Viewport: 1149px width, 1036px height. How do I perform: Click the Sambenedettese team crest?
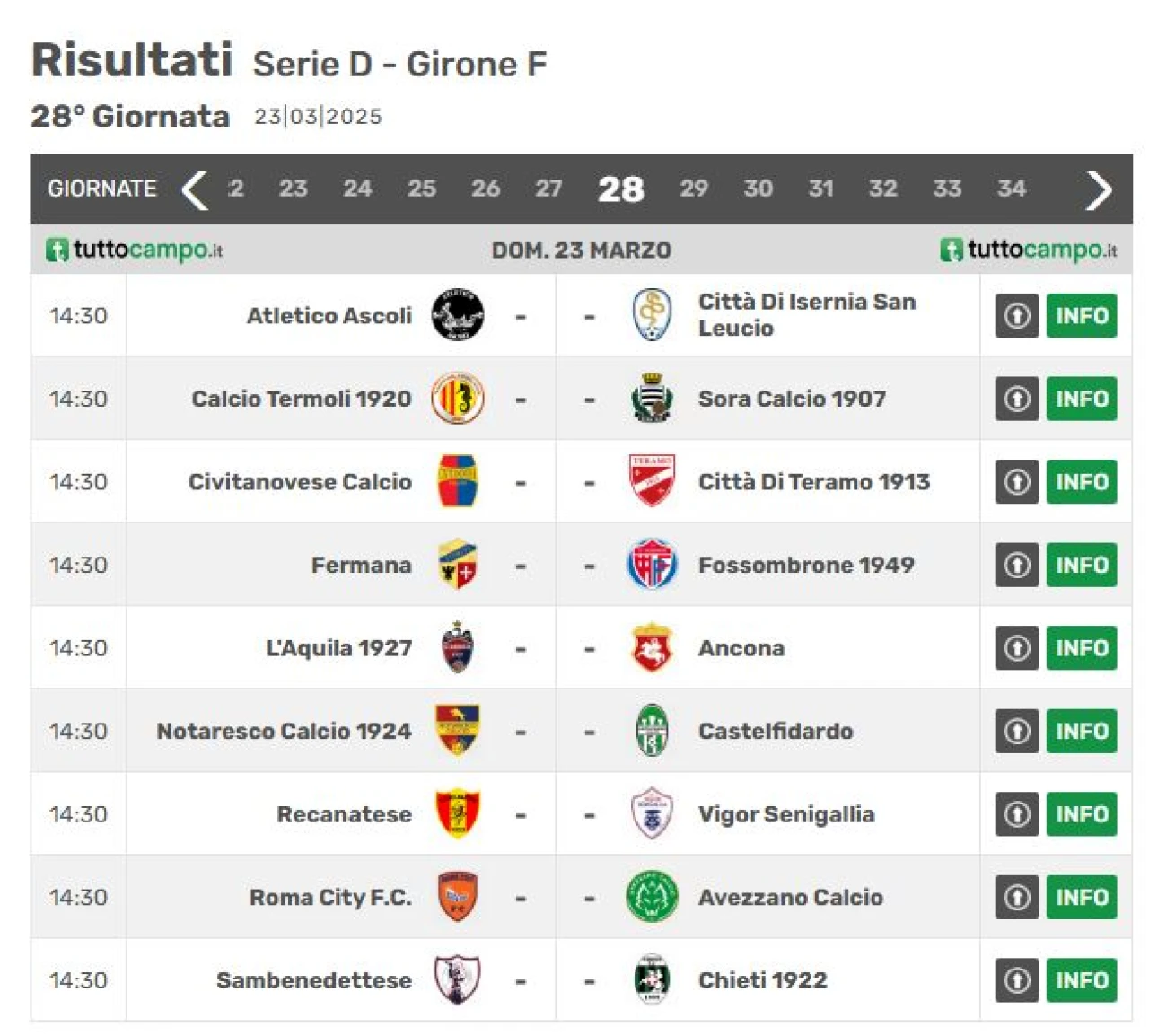[x=457, y=979]
